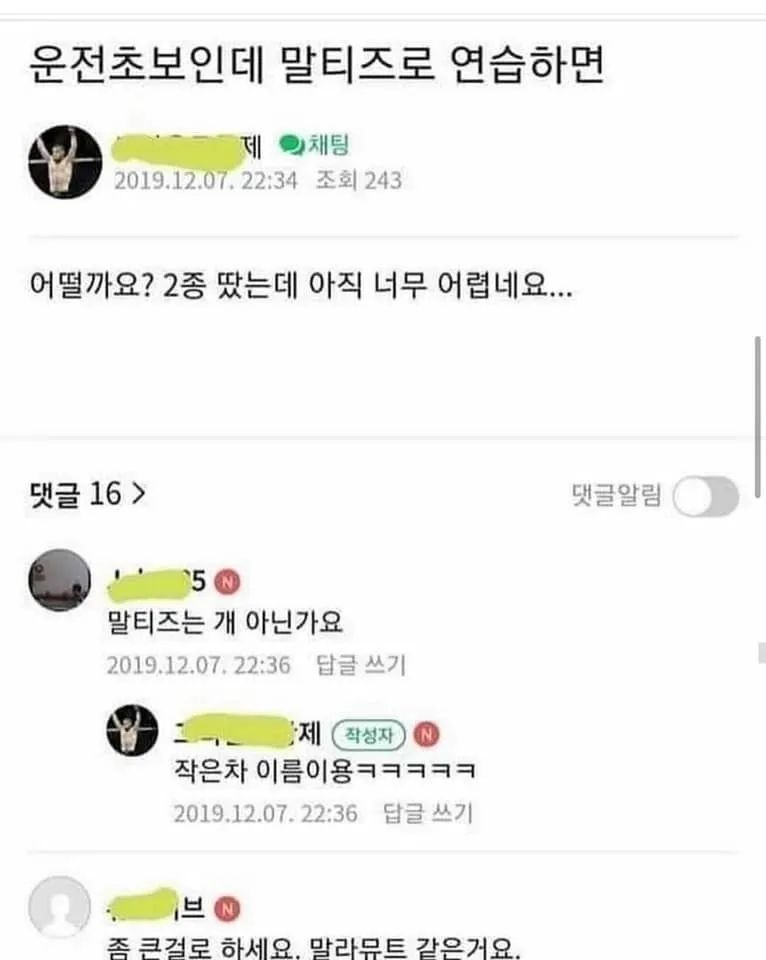The height and width of the screenshot is (960, 766).
Task: Click the author's avatar in the reply
Action: pyautogui.click(x=132, y=730)
